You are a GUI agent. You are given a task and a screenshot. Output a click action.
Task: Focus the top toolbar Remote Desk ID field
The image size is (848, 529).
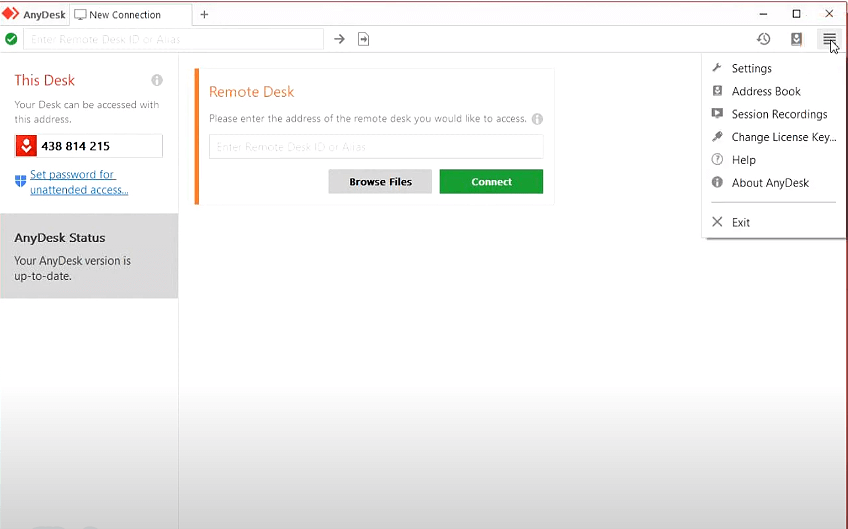[x=174, y=39]
